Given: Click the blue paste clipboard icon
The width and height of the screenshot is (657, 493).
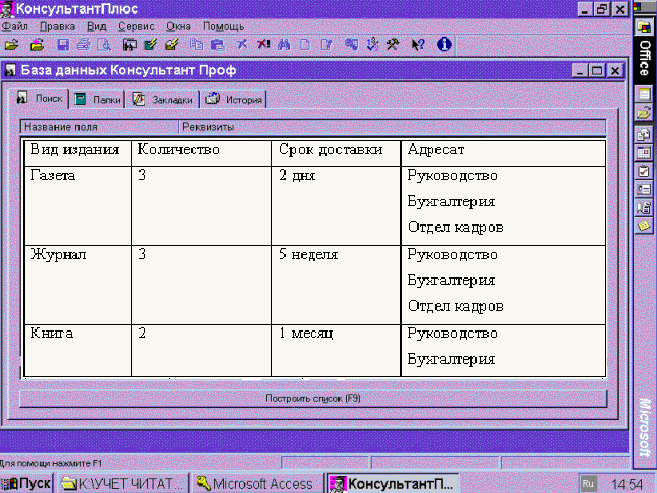Looking at the screenshot, I should pos(217,44).
